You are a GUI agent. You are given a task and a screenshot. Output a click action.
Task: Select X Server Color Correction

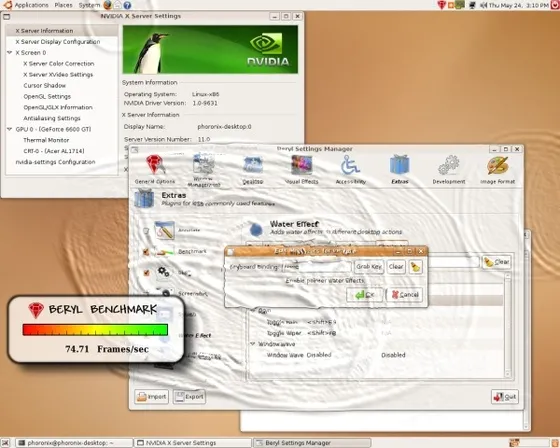tap(59, 64)
